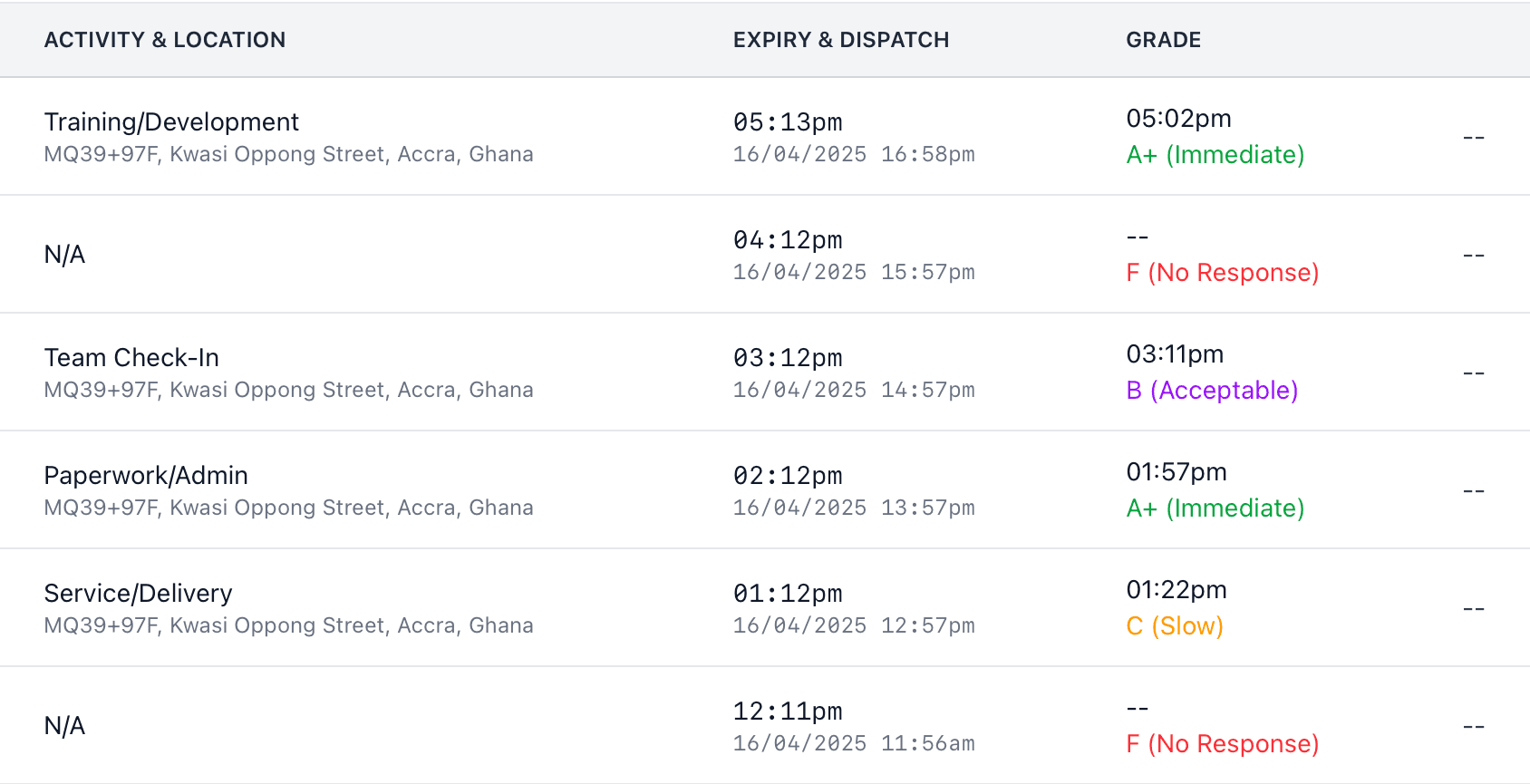Click the B (Acceptable) grade label
This screenshot has height=784, width=1530.
pyautogui.click(x=1212, y=391)
